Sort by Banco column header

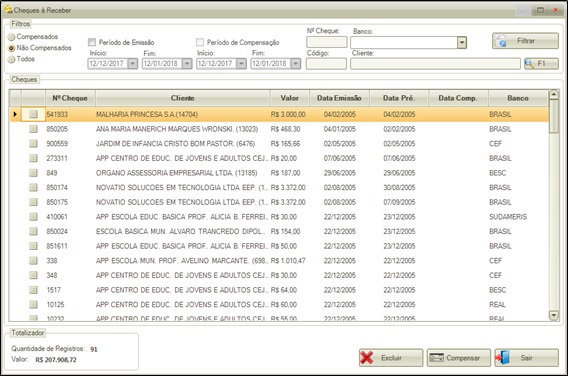(518, 98)
